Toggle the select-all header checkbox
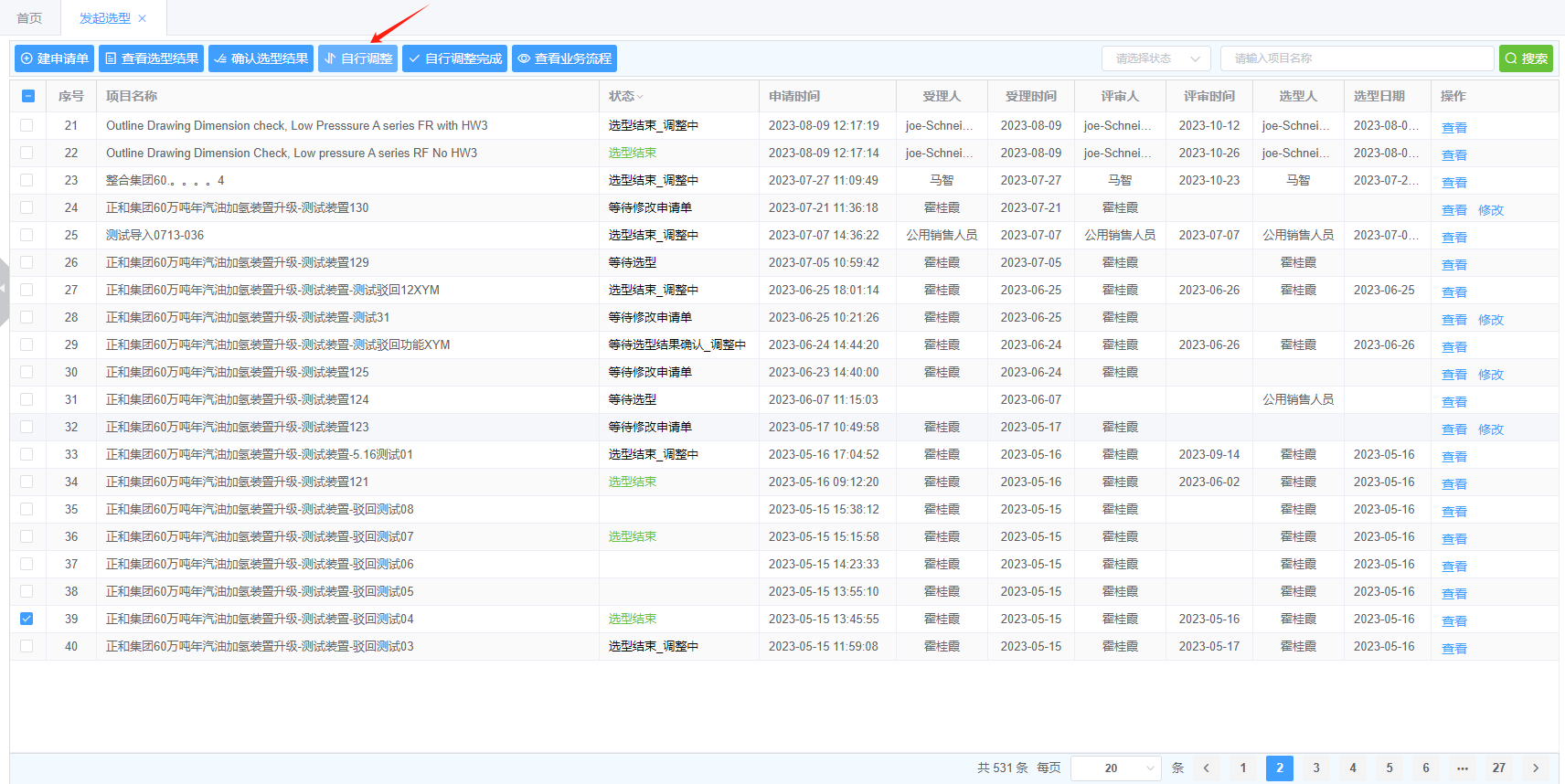Image resolution: width=1565 pixels, height=784 pixels. [28, 96]
